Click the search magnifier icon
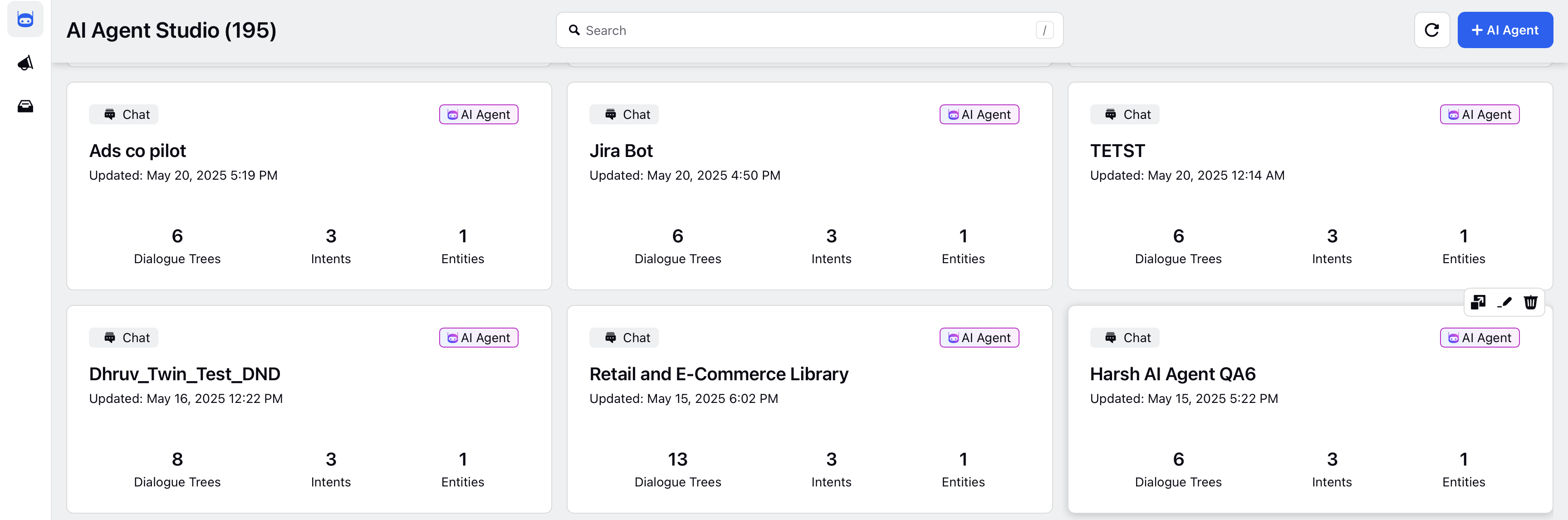1568x520 pixels. point(574,30)
